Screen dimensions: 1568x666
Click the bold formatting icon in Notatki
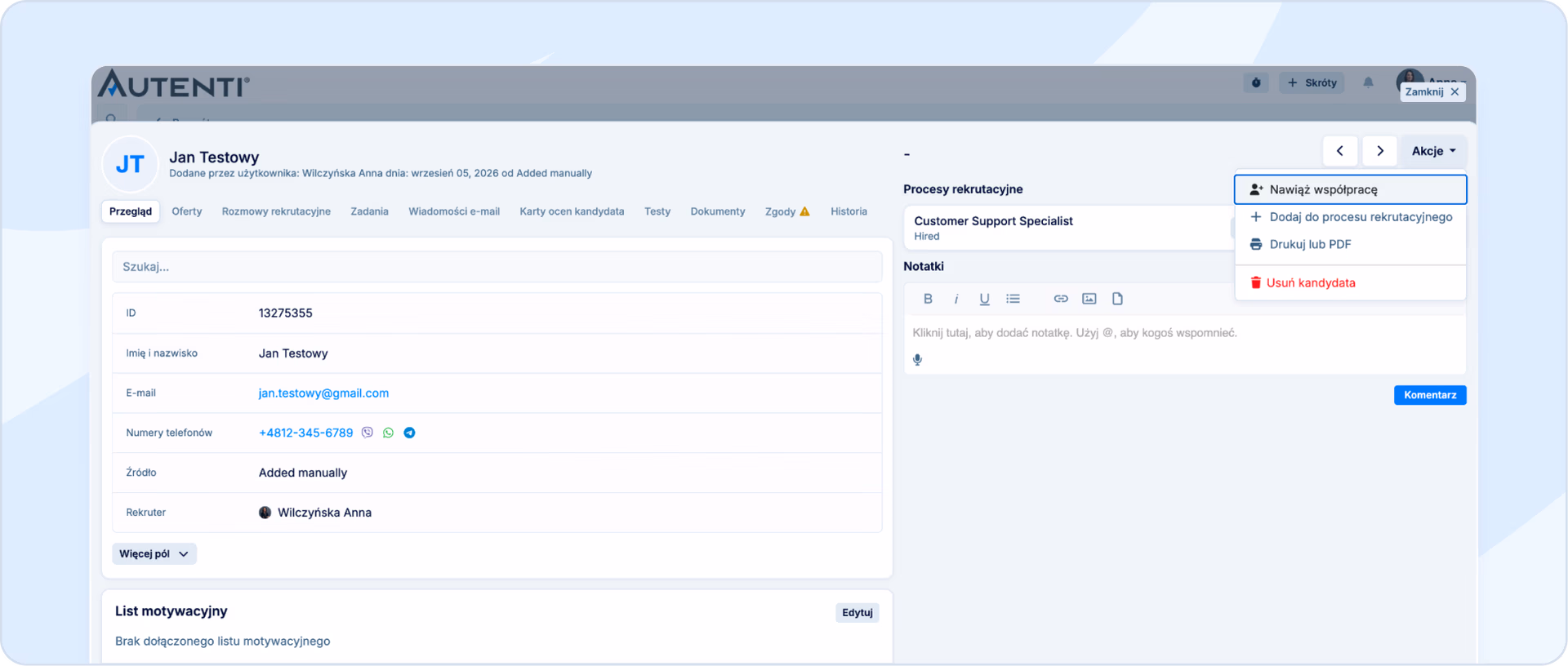[x=928, y=299]
